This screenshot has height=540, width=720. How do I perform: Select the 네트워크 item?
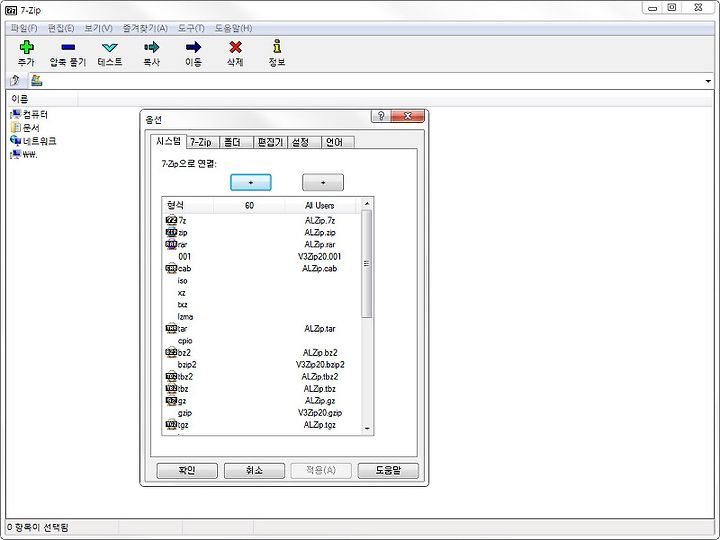(x=33, y=141)
